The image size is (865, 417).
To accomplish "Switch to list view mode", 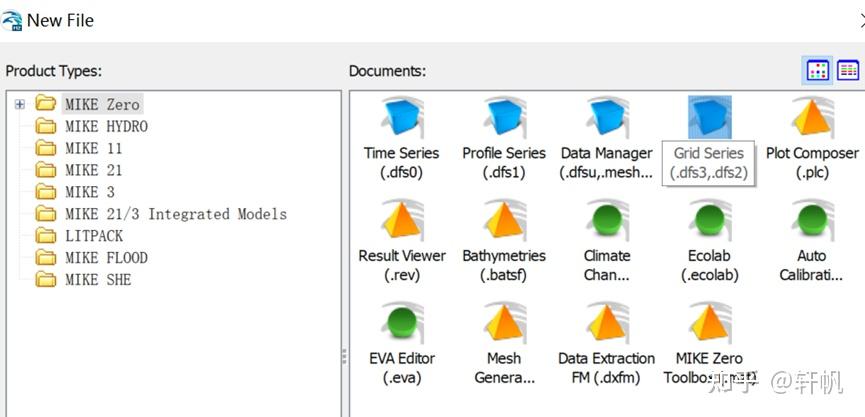I will click(x=848, y=70).
